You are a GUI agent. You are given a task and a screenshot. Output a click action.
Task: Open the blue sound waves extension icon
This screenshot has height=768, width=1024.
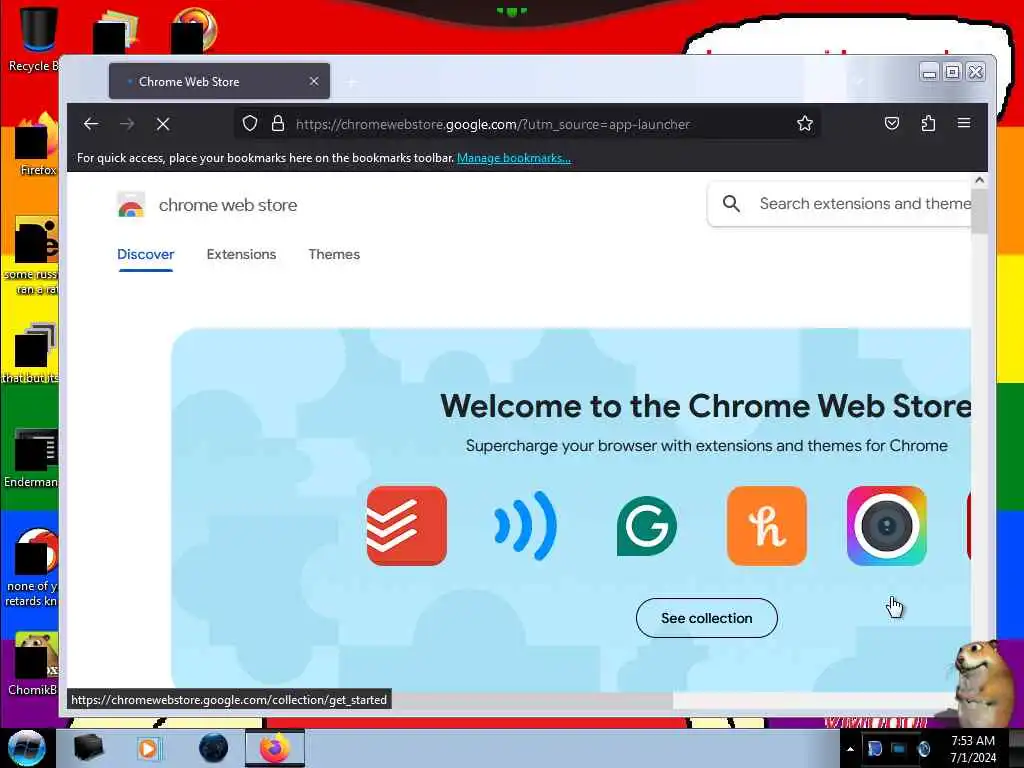[x=526, y=526]
